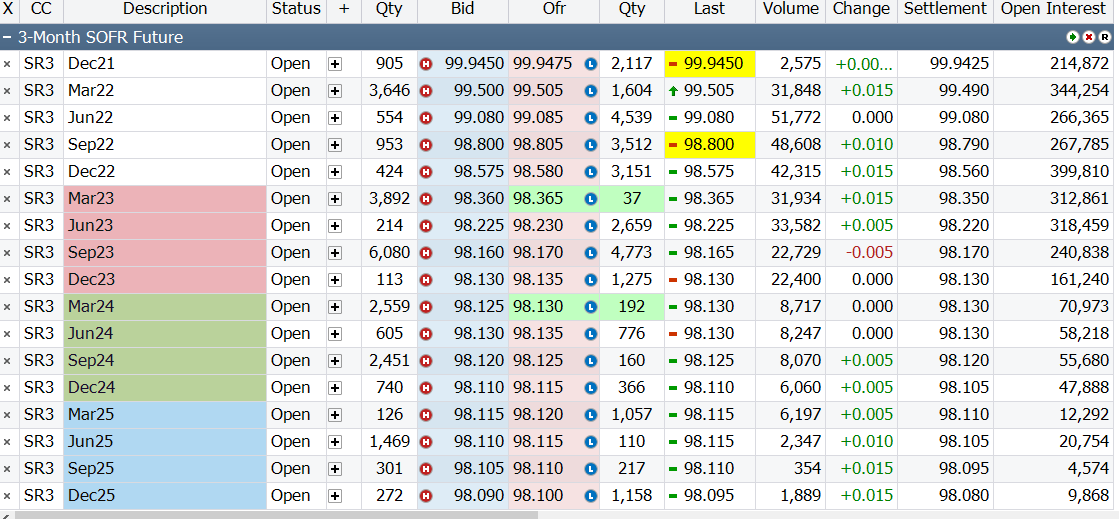Expand the Dec21 row plus box
Image resolution: width=1119 pixels, height=519 pixels.
point(335,64)
